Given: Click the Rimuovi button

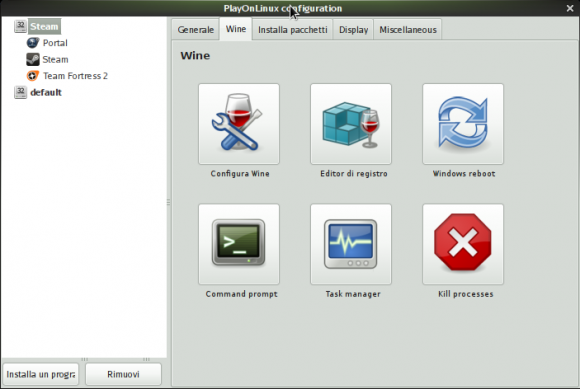Looking at the screenshot, I should point(123,374).
